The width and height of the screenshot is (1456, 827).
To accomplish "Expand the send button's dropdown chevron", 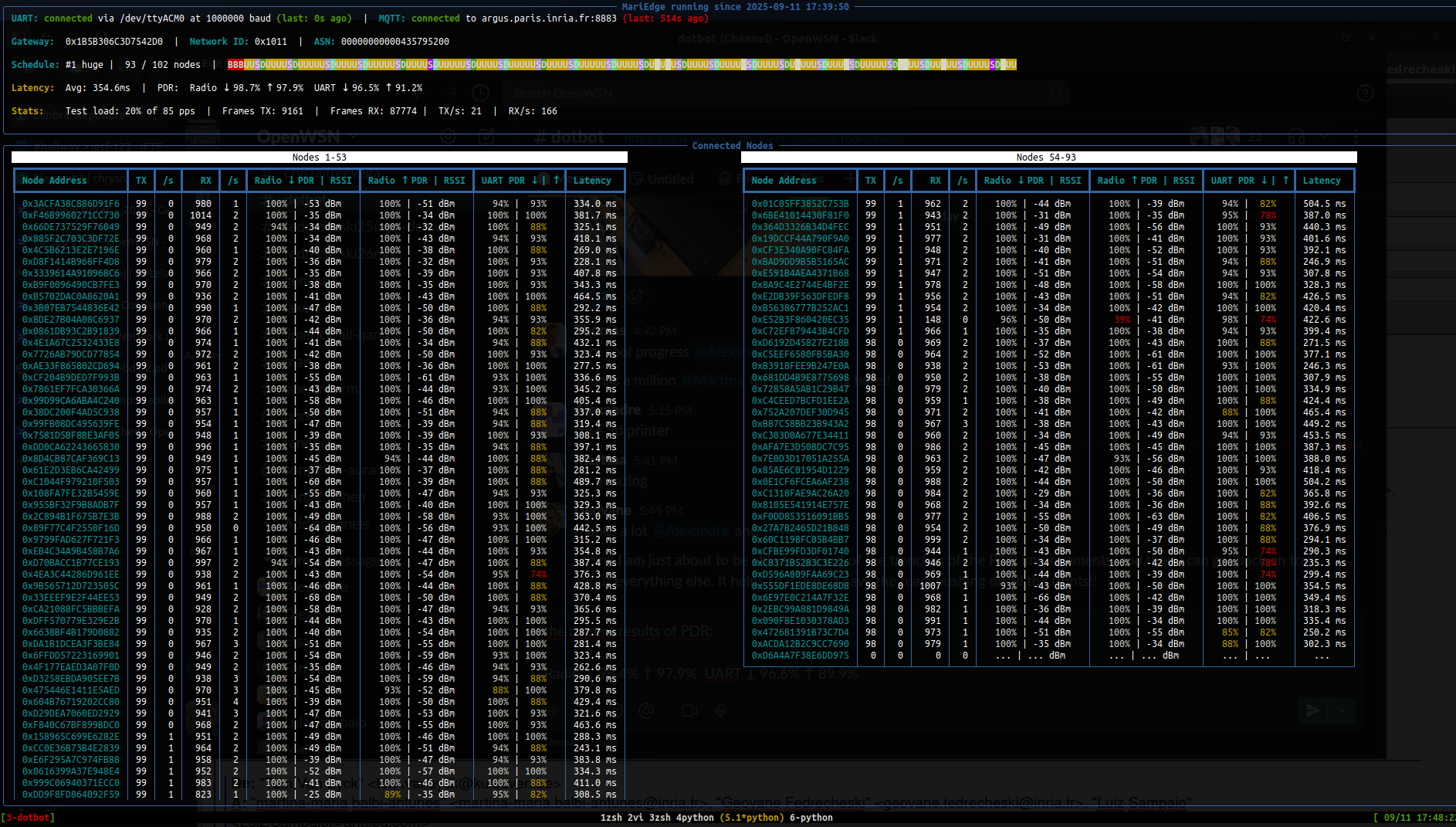I will coord(1342,710).
